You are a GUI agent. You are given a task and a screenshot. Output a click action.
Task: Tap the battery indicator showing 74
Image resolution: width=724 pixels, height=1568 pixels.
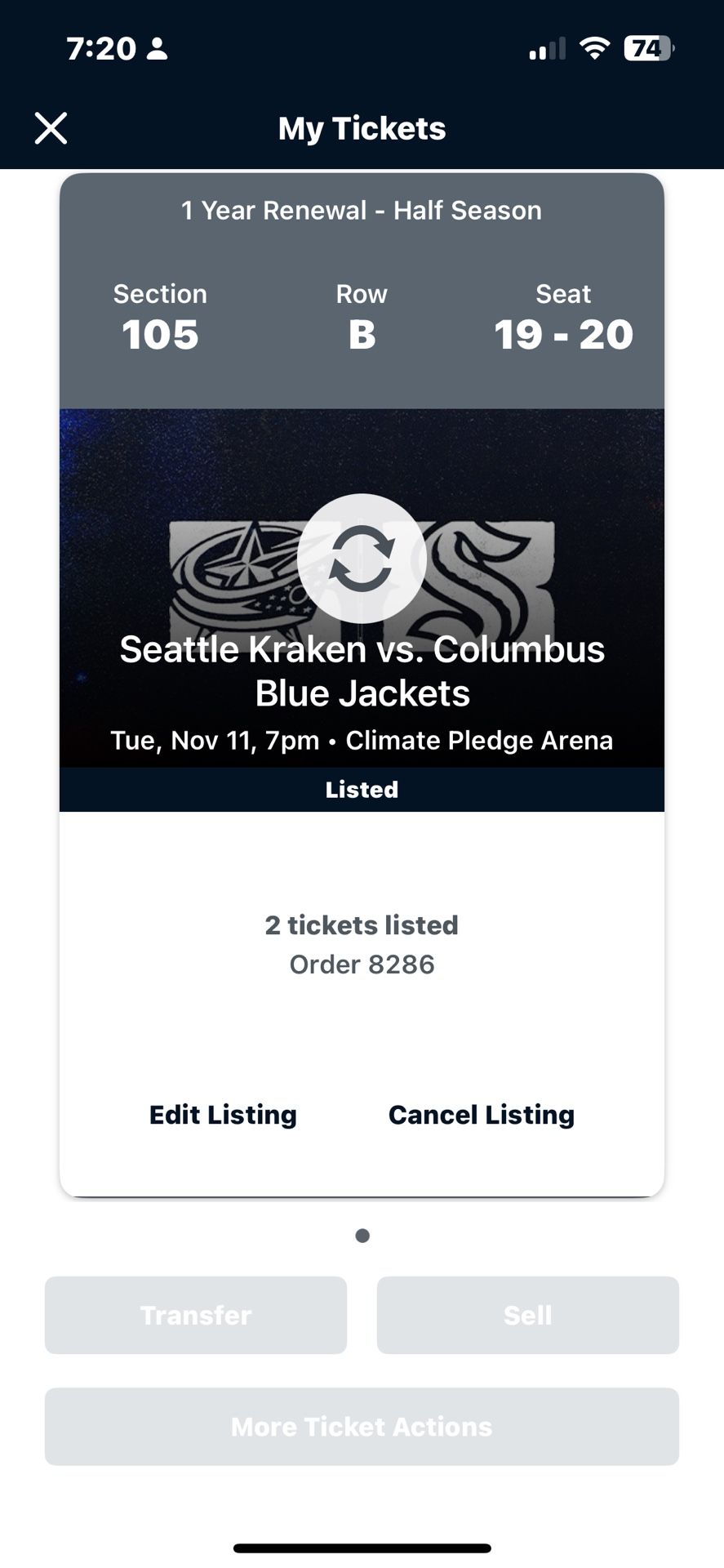[x=647, y=47]
